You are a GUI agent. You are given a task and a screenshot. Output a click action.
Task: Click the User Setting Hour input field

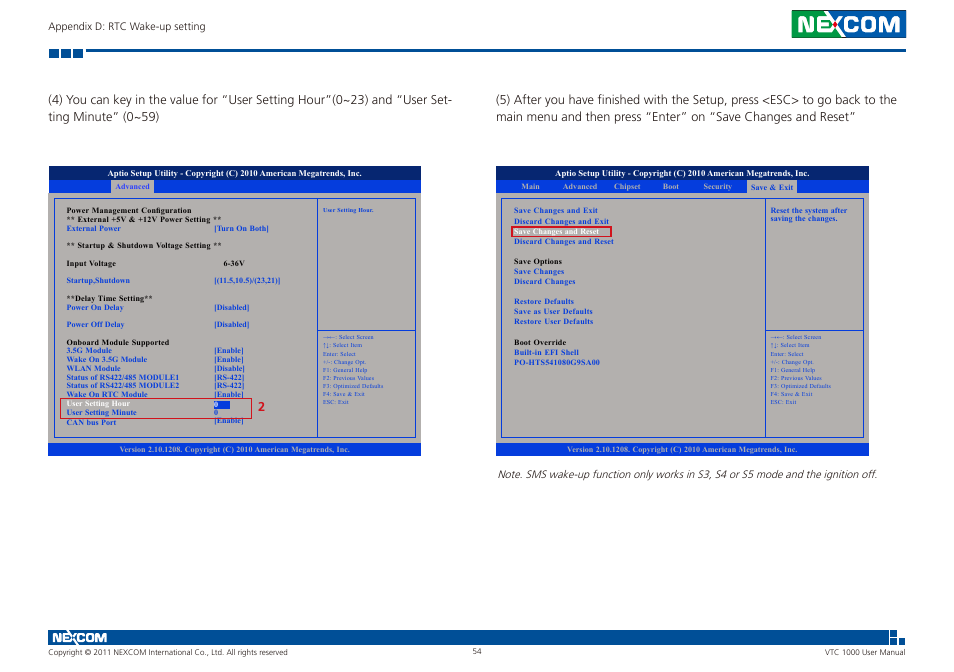pos(221,404)
